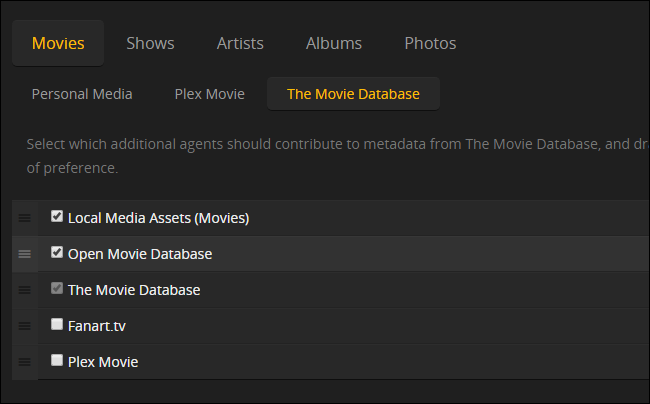Uncheck Open Movie Database checkbox
Image resolution: width=650 pixels, height=404 pixels.
coord(57,252)
